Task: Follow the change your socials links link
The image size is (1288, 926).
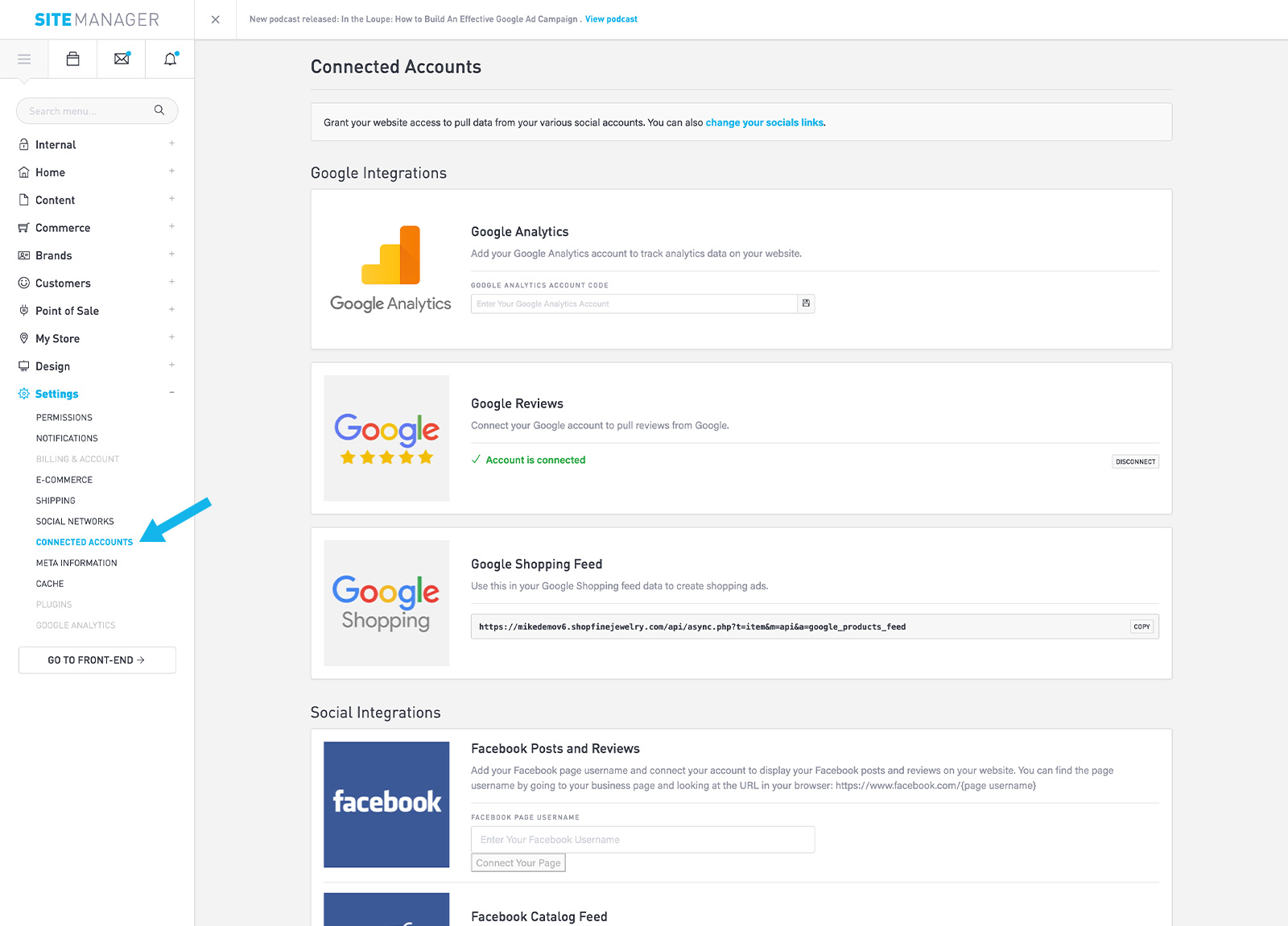Action: point(765,122)
